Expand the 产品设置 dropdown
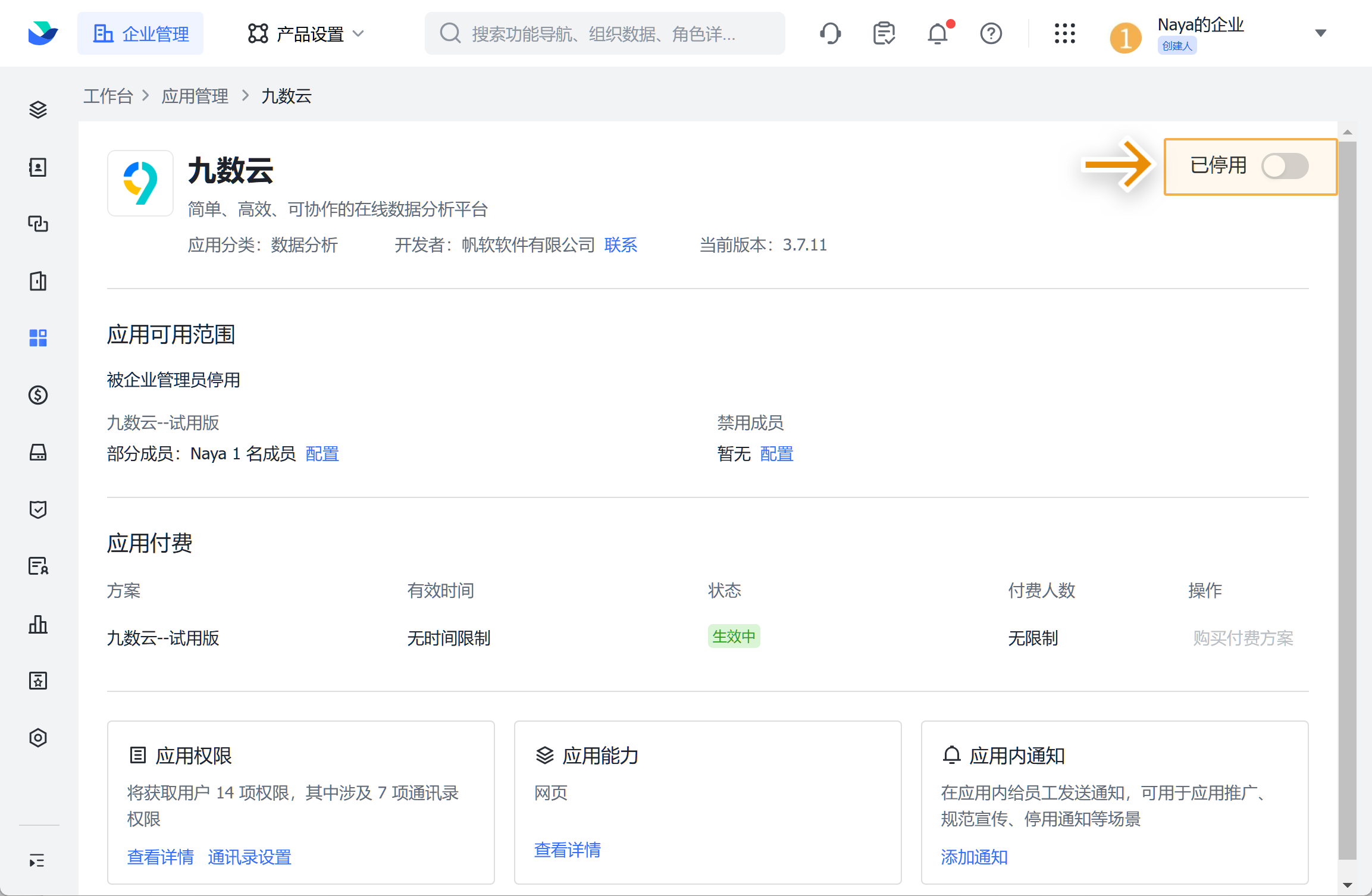Screen dimensions: 1372x896 point(306,33)
